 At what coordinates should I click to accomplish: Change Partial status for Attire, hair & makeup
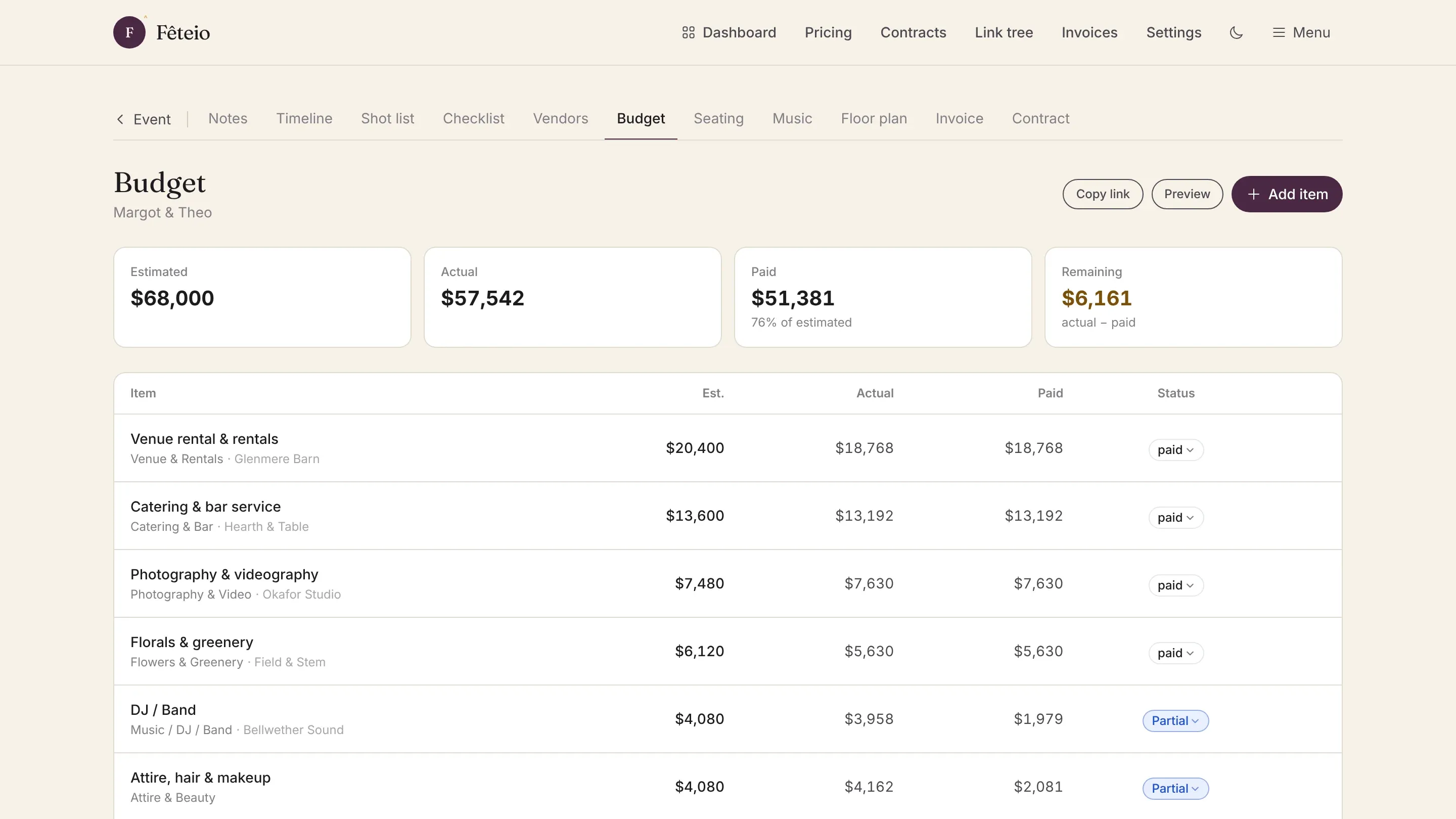pos(1175,789)
